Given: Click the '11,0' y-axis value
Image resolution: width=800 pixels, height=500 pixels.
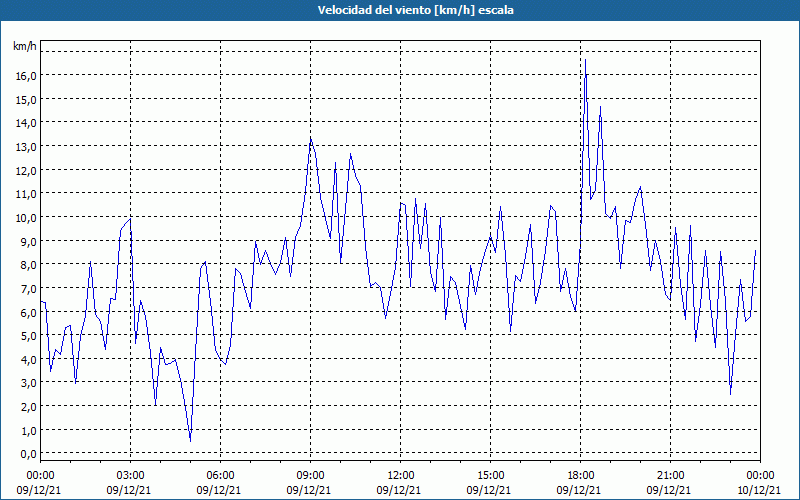Looking at the screenshot, I should pyautogui.click(x=27, y=194).
